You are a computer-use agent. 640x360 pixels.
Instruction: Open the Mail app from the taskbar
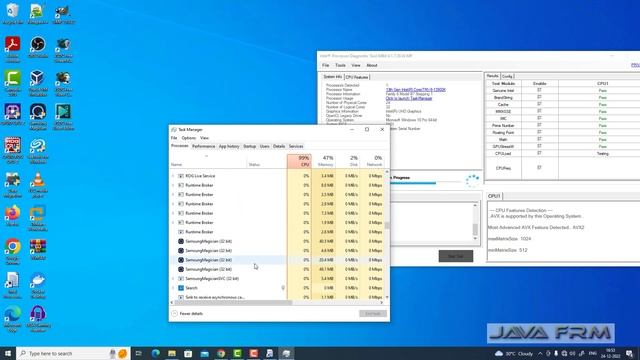click(x=204, y=353)
